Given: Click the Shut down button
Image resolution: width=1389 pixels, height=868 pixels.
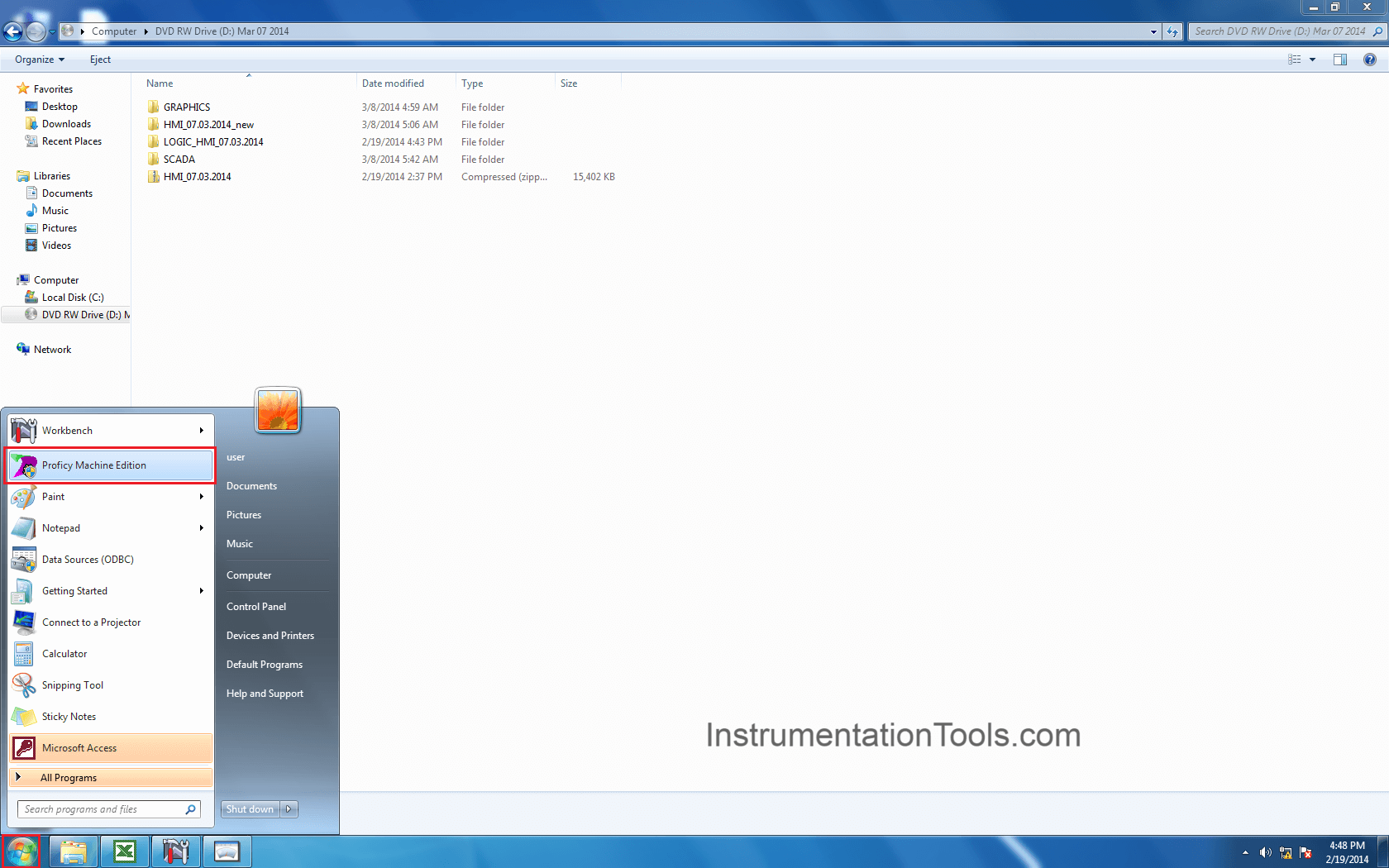Looking at the screenshot, I should tap(251, 809).
